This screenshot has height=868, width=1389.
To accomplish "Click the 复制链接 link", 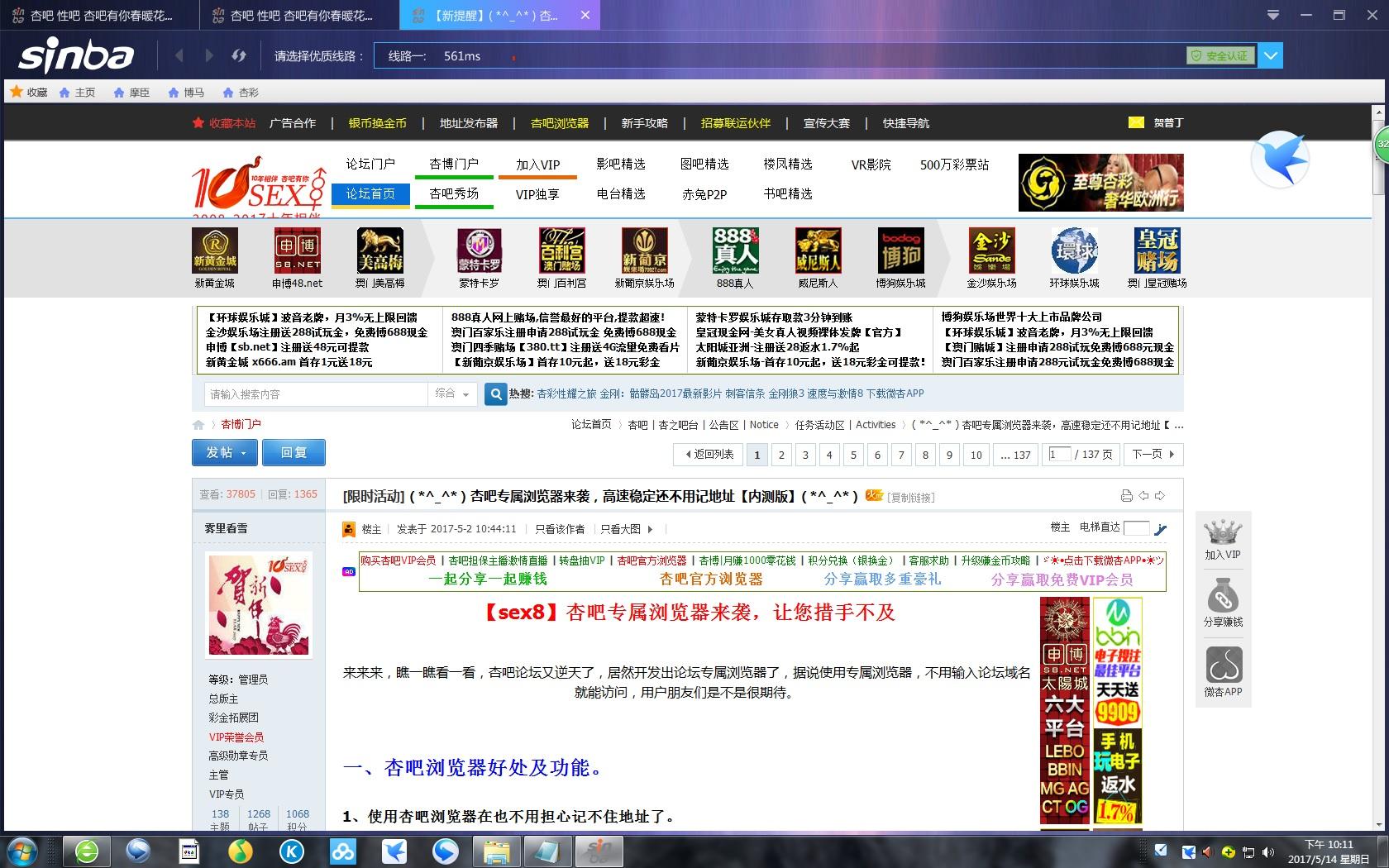I will pyautogui.click(x=911, y=498).
